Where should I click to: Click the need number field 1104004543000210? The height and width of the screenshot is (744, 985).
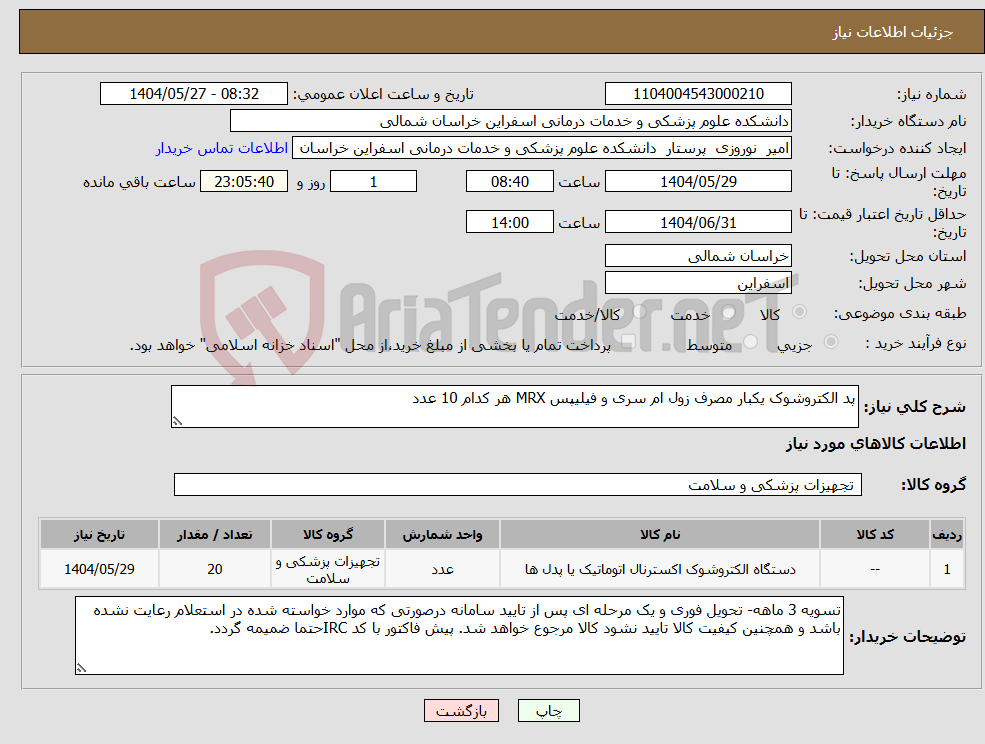(698, 94)
